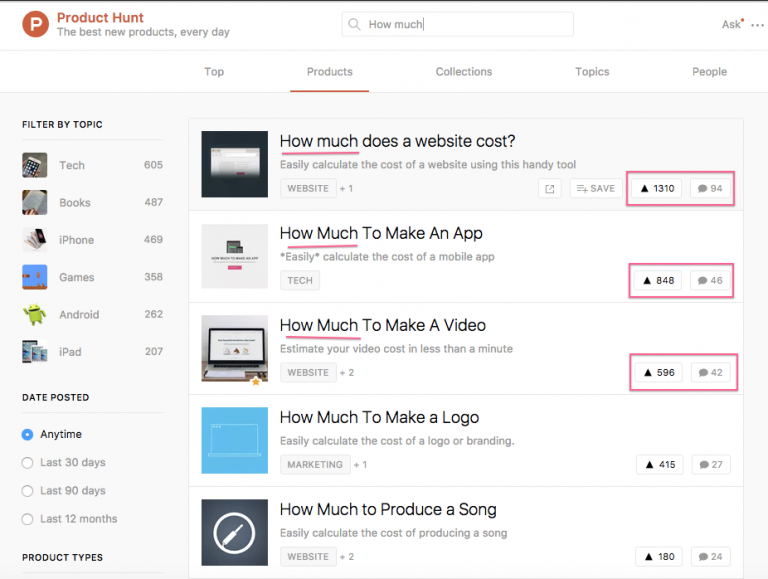The width and height of the screenshot is (768, 579).
Task: Open the Topics tab
Action: [x=592, y=72]
